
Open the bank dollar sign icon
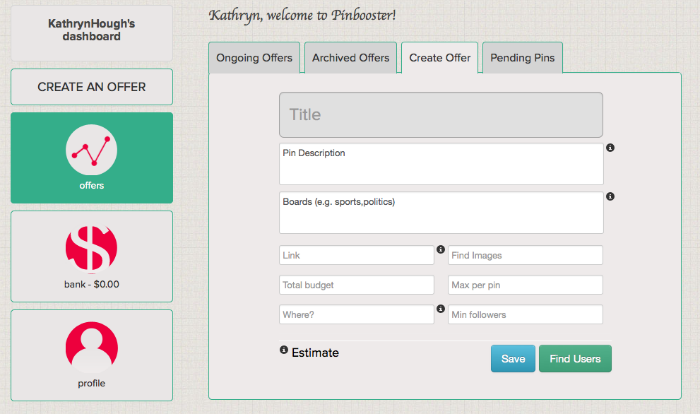coord(92,248)
